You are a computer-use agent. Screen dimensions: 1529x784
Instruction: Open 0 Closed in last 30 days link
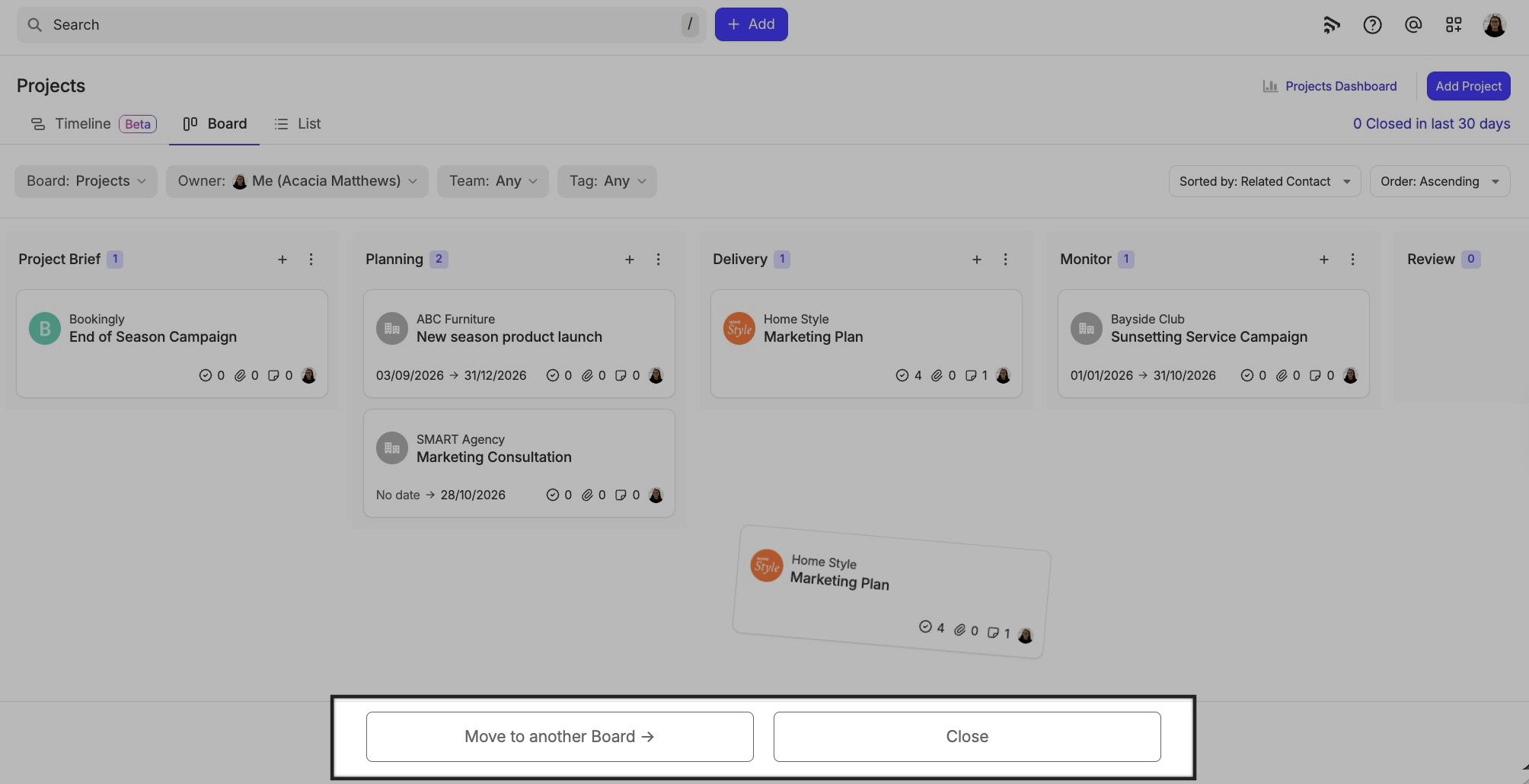1432,124
